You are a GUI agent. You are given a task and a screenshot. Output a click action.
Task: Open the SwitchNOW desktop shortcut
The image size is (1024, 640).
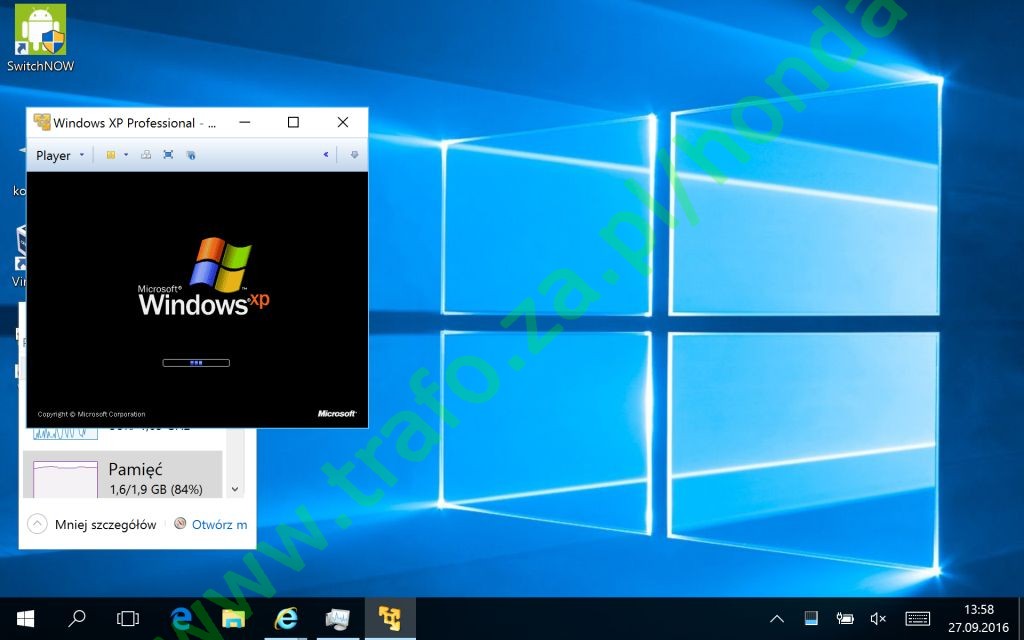[40, 37]
